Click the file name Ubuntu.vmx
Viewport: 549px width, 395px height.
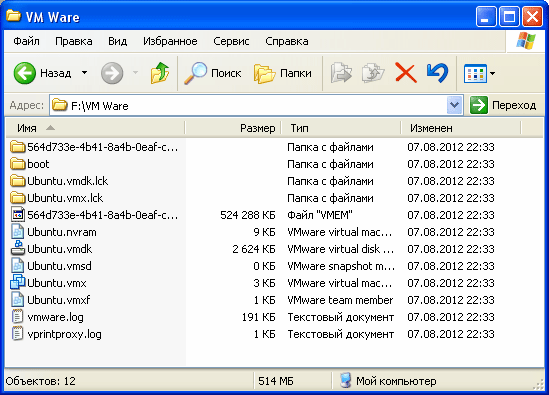click(57, 283)
